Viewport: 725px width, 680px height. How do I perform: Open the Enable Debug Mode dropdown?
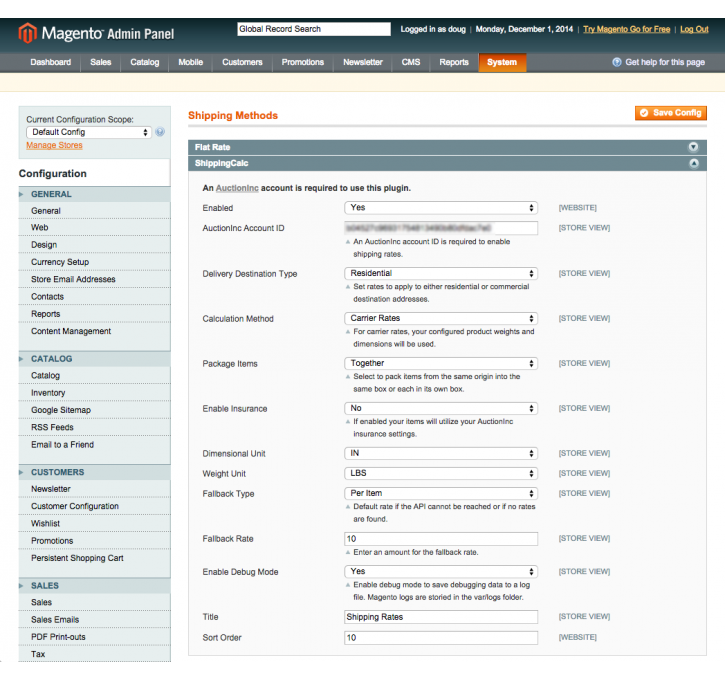[441, 571]
